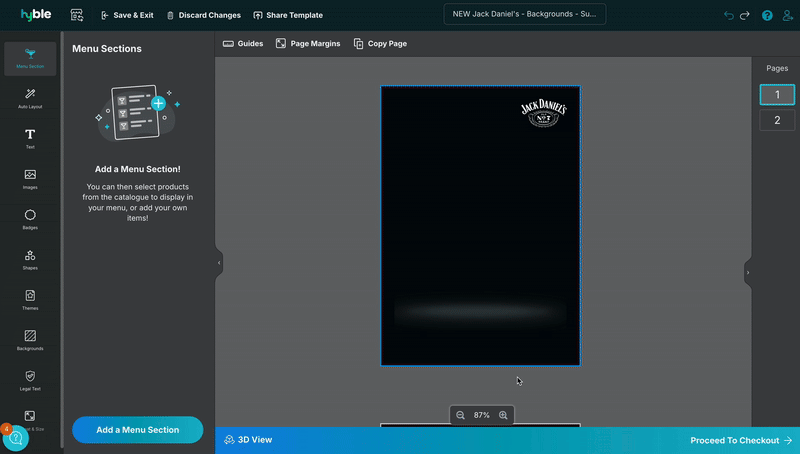Switch to page 1 thumbnail

coord(777,94)
